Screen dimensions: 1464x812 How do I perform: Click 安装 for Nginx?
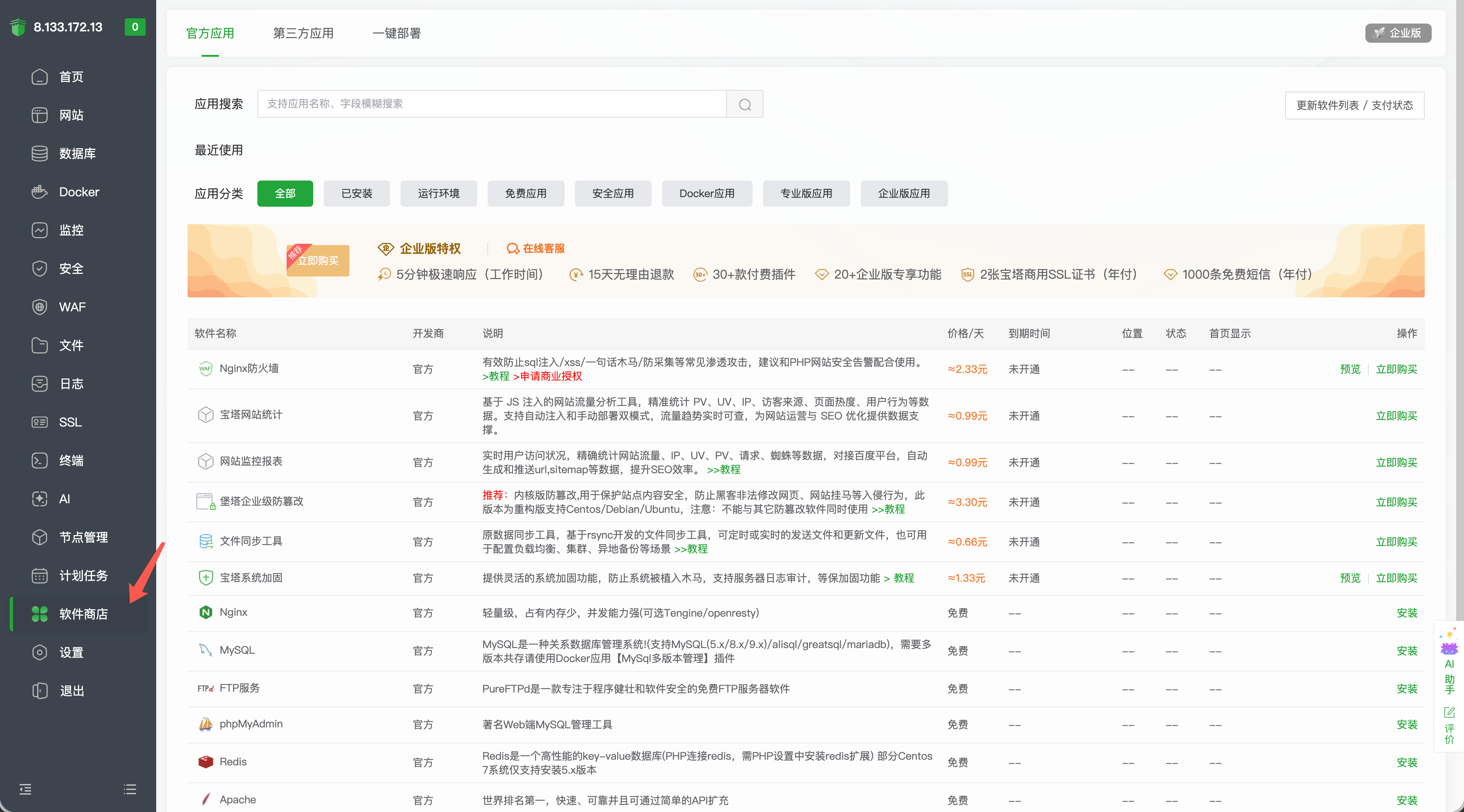click(x=1407, y=613)
